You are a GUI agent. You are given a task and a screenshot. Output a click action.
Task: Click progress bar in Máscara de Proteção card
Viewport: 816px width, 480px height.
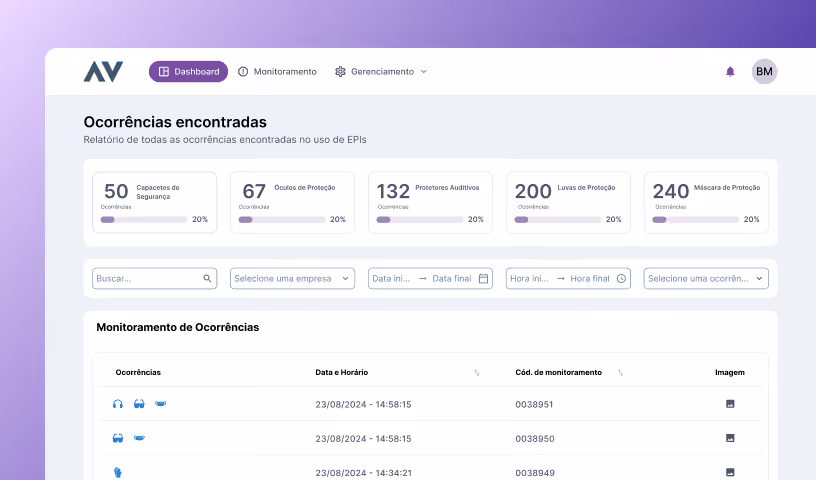(695, 220)
